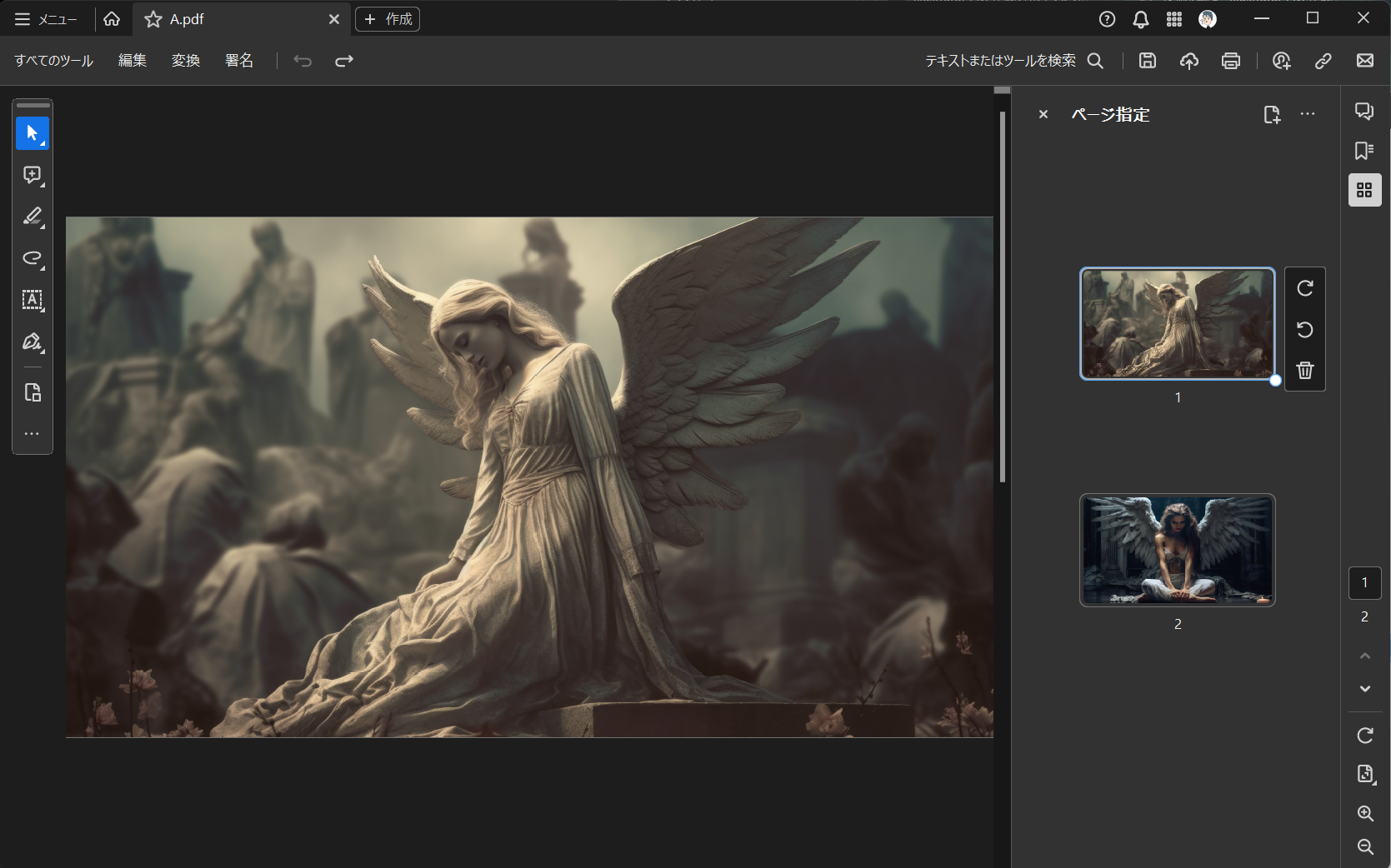
Task: Expand more options in page panel
Action: pos(1308,114)
